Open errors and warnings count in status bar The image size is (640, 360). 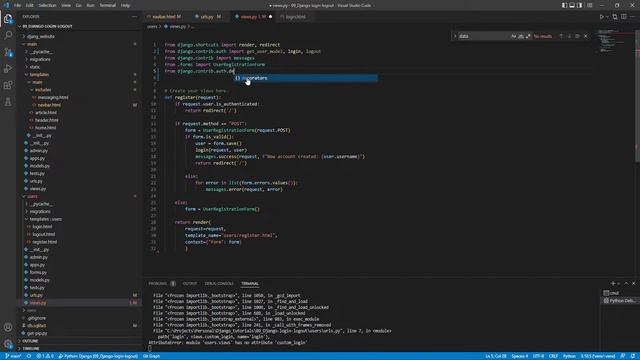tap(45, 356)
